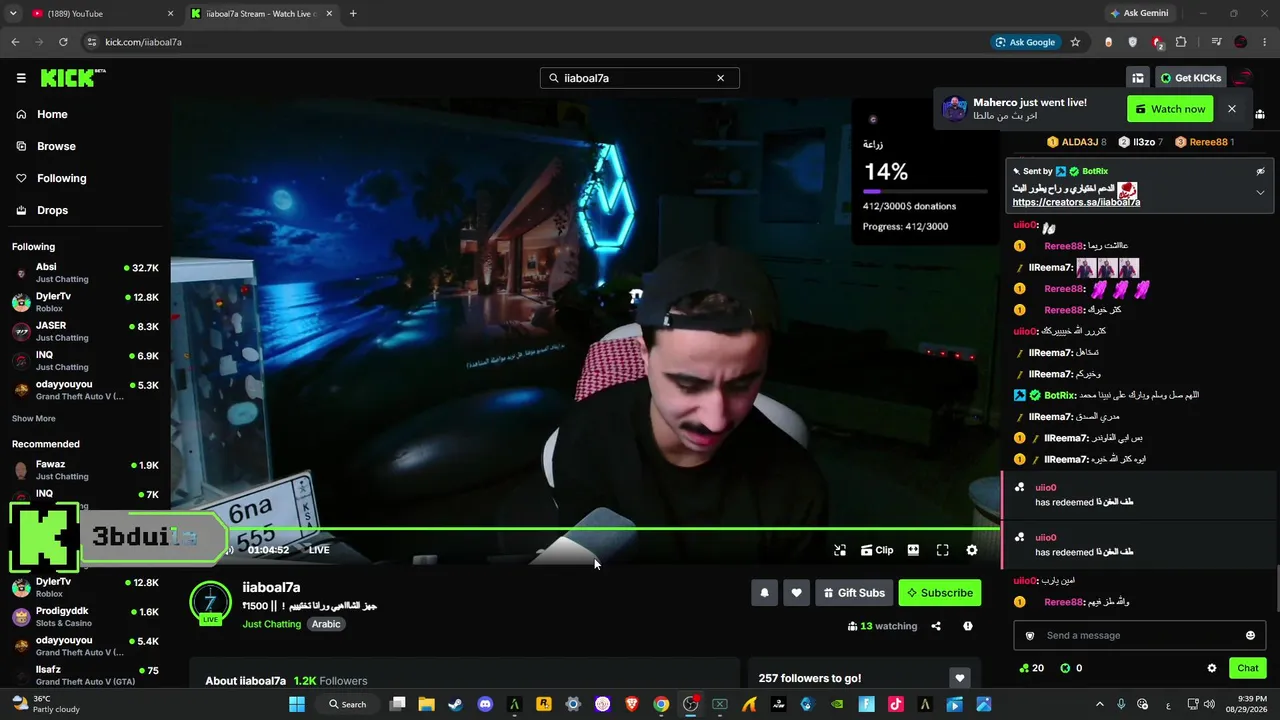
Task: Click the Ask Google lens button
Action: (x=1025, y=42)
